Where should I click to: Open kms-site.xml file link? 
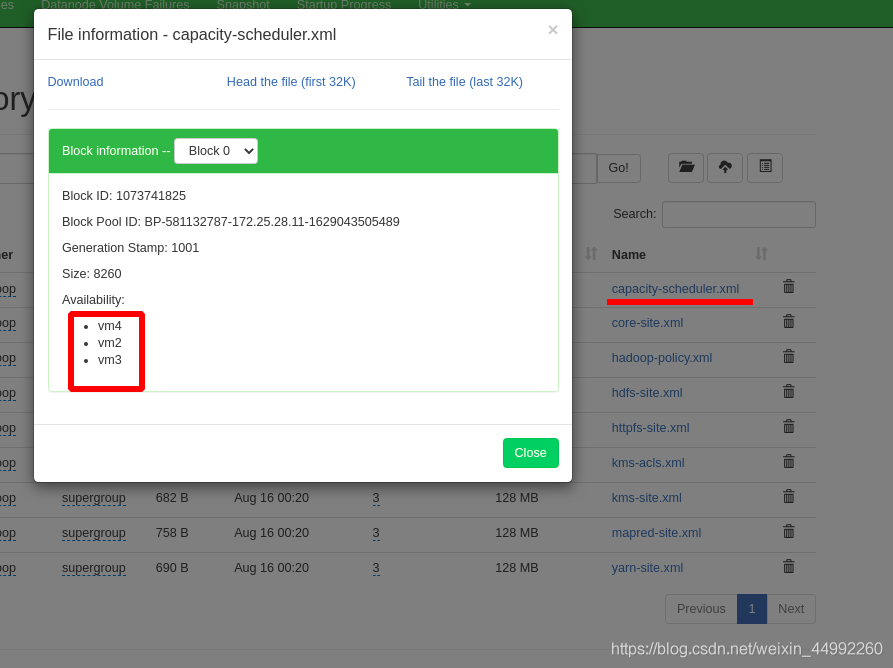point(646,498)
